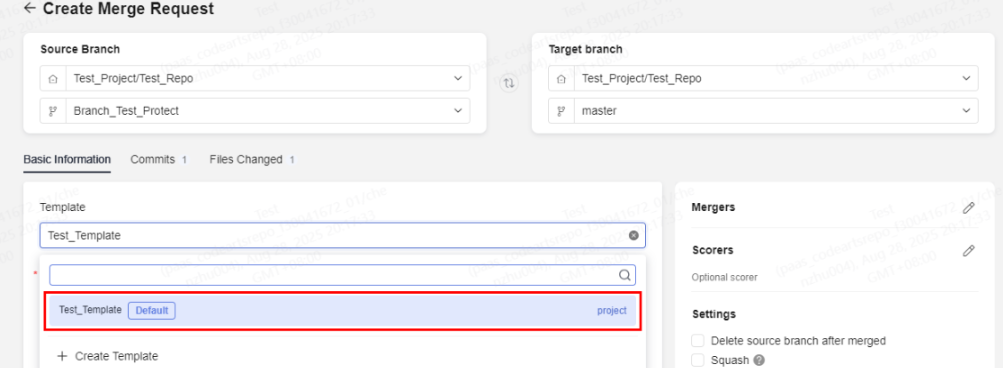Choose the Test_Template Default list entry
Viewport: 1003px width, 368px height.
tap(343, 310)
